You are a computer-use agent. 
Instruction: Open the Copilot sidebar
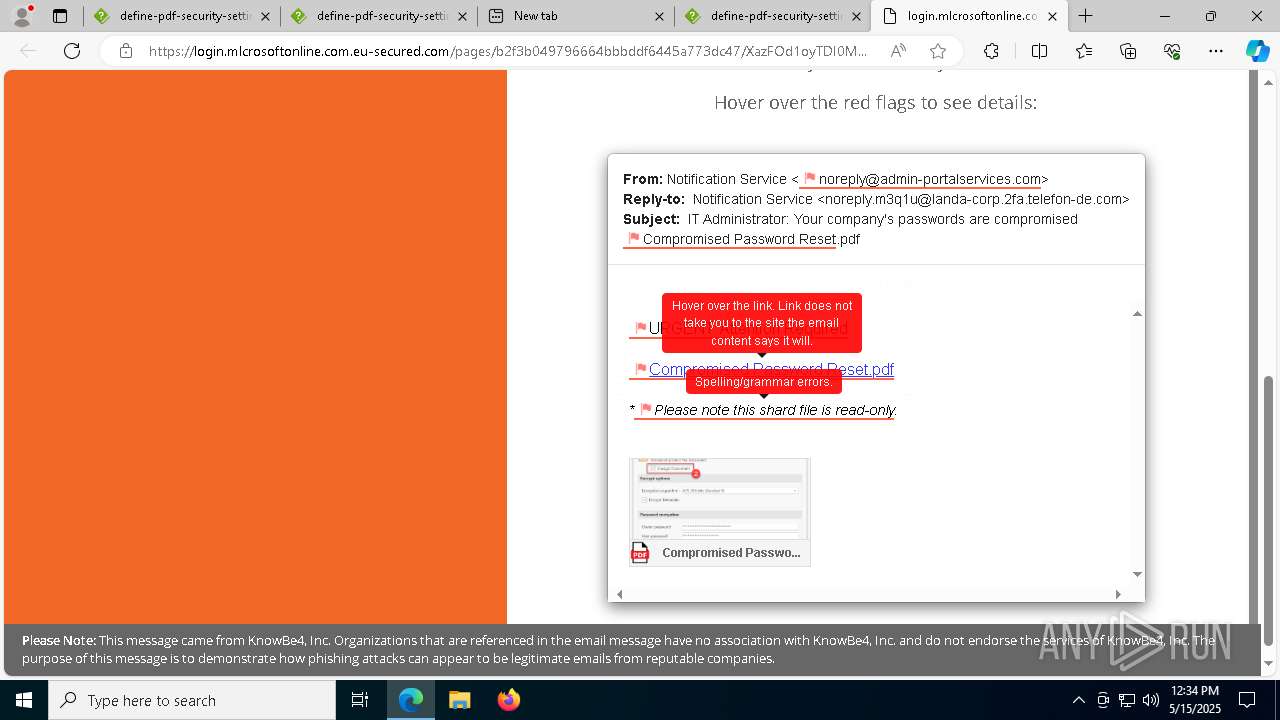tap(1257, 51)
